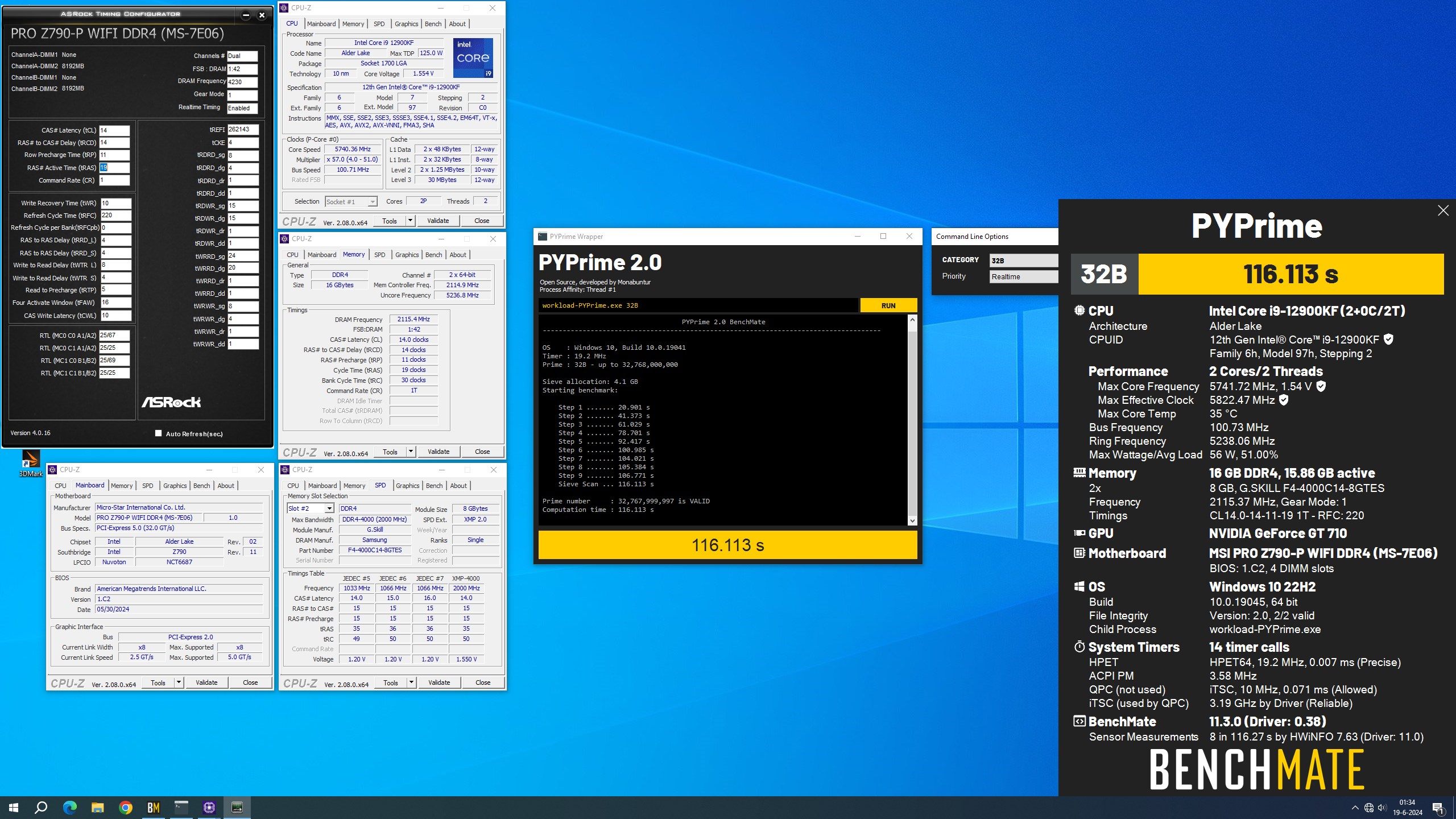Open the Priority Realtime dropdown
The image size is (1456, 819).
[x=1023, y=276]
